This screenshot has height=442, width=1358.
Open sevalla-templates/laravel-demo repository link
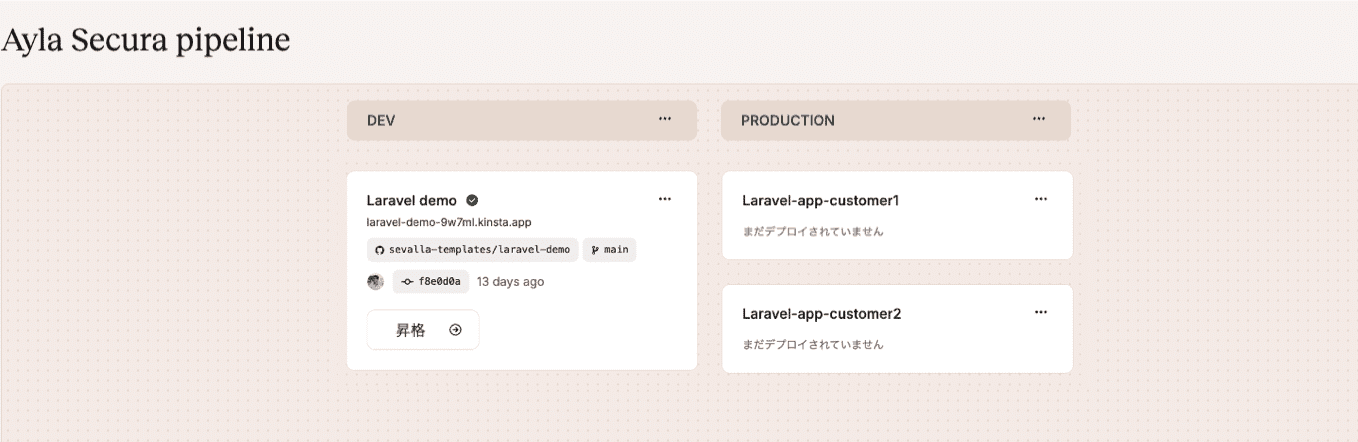472,250
